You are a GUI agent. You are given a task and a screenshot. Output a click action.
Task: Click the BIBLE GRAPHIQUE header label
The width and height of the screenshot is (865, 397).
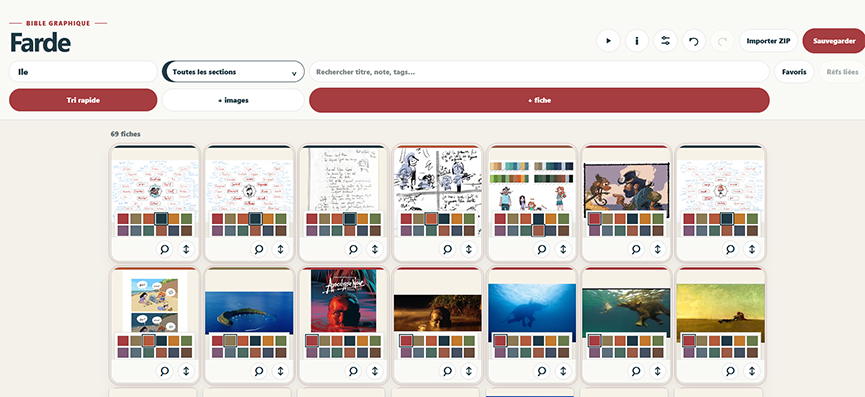click(x=58, y=24)
